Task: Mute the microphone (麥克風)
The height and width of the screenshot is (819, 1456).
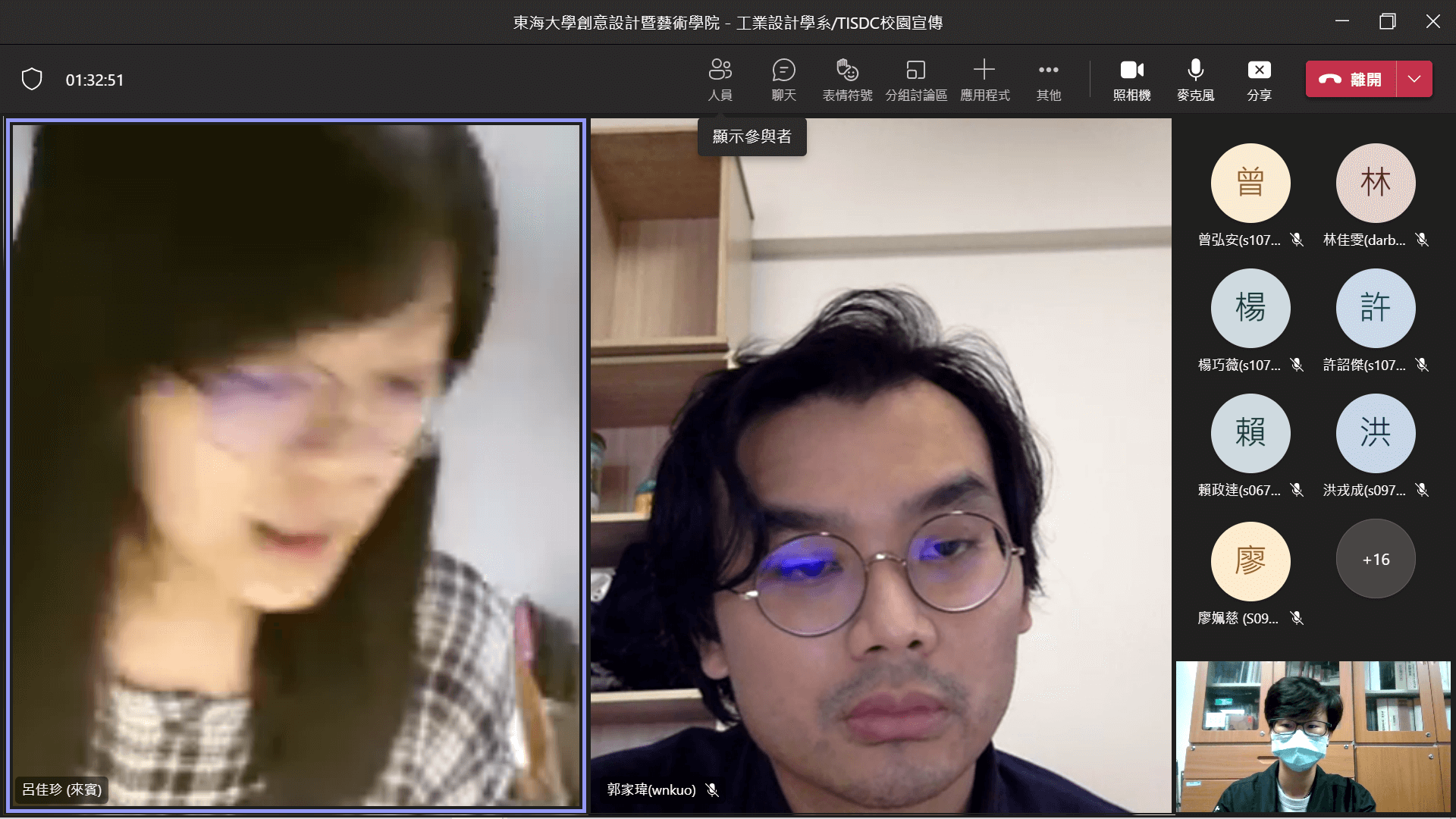Action: tap(1195, 79)
